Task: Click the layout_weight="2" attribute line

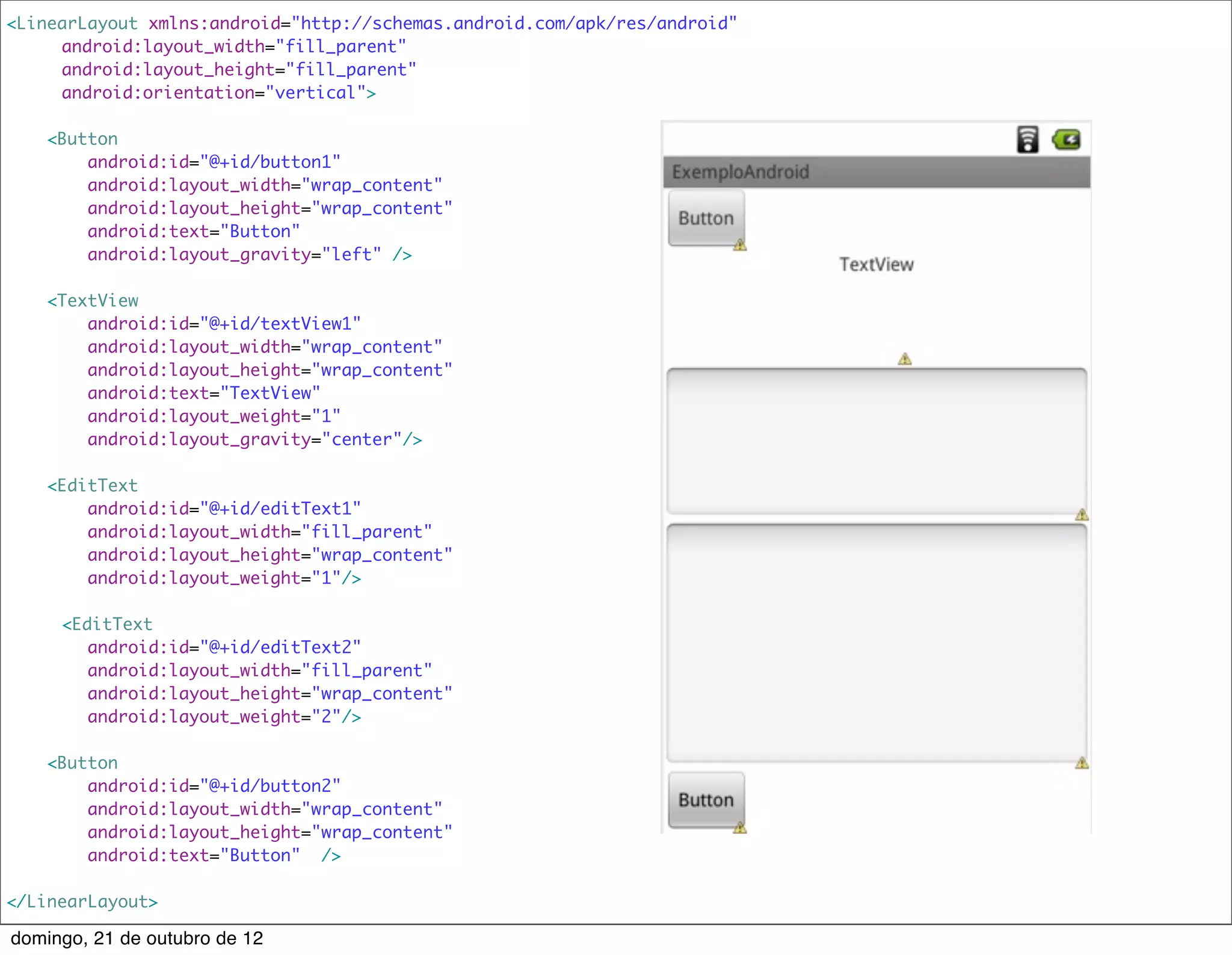Action: (224, 717)
